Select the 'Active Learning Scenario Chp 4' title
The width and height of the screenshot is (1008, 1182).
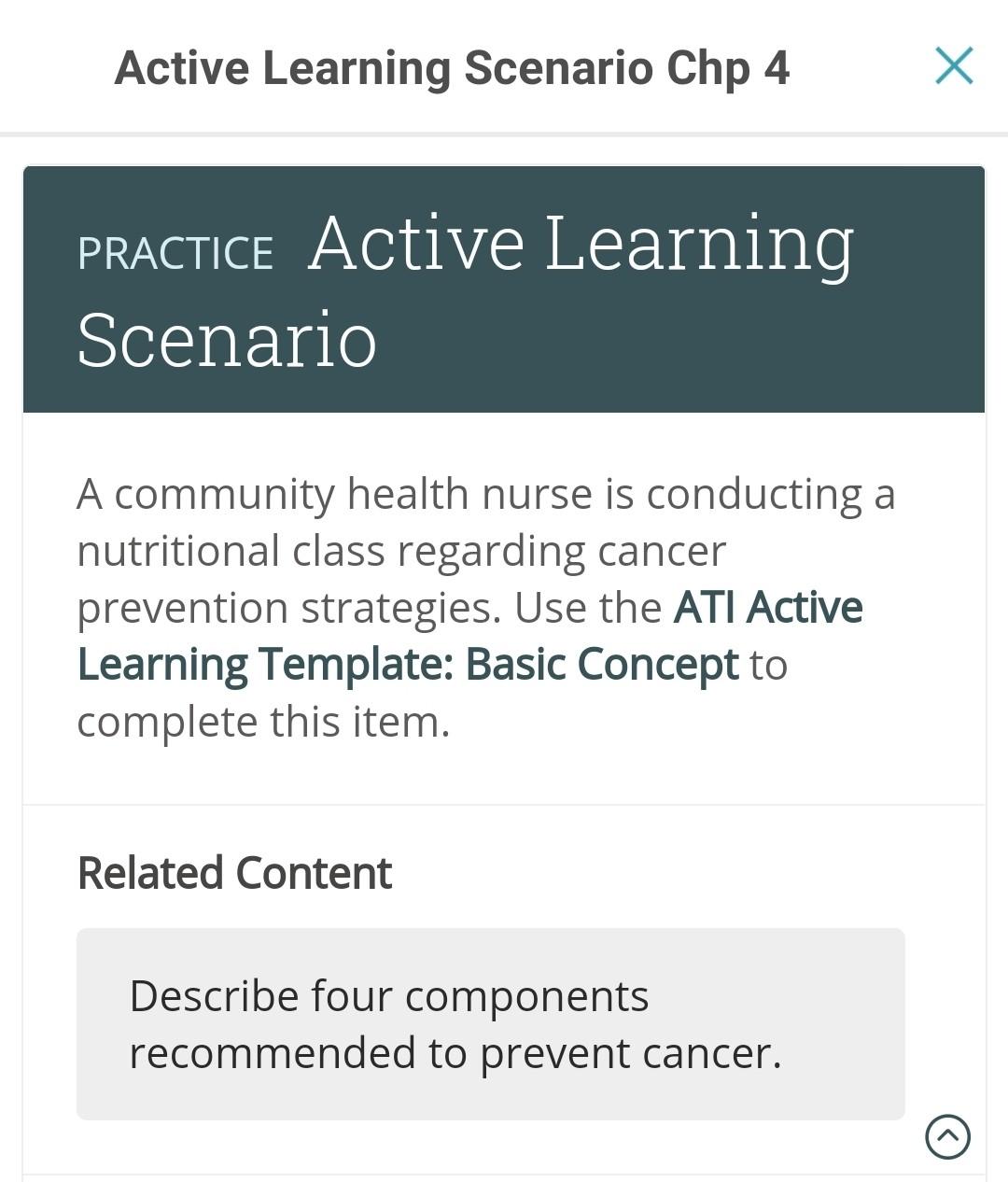pos(452,68)
